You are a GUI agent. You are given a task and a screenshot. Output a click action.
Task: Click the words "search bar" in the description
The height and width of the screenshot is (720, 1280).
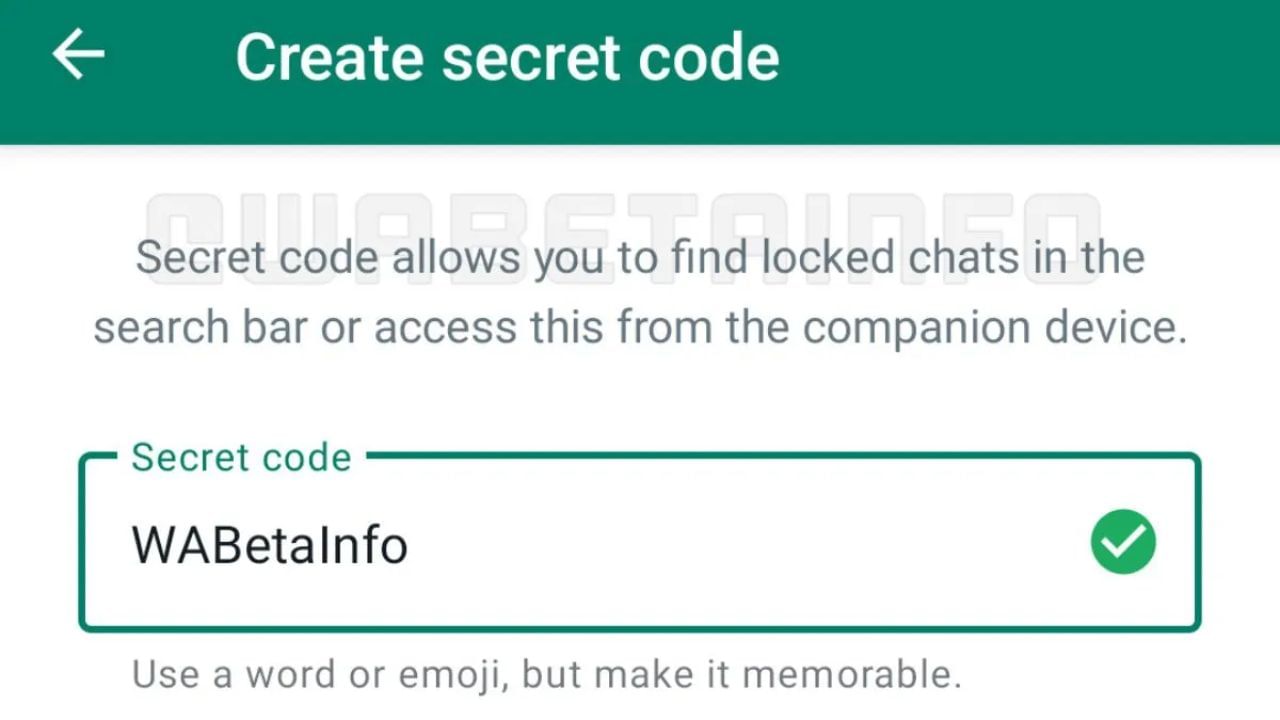[x=199, y=328]
